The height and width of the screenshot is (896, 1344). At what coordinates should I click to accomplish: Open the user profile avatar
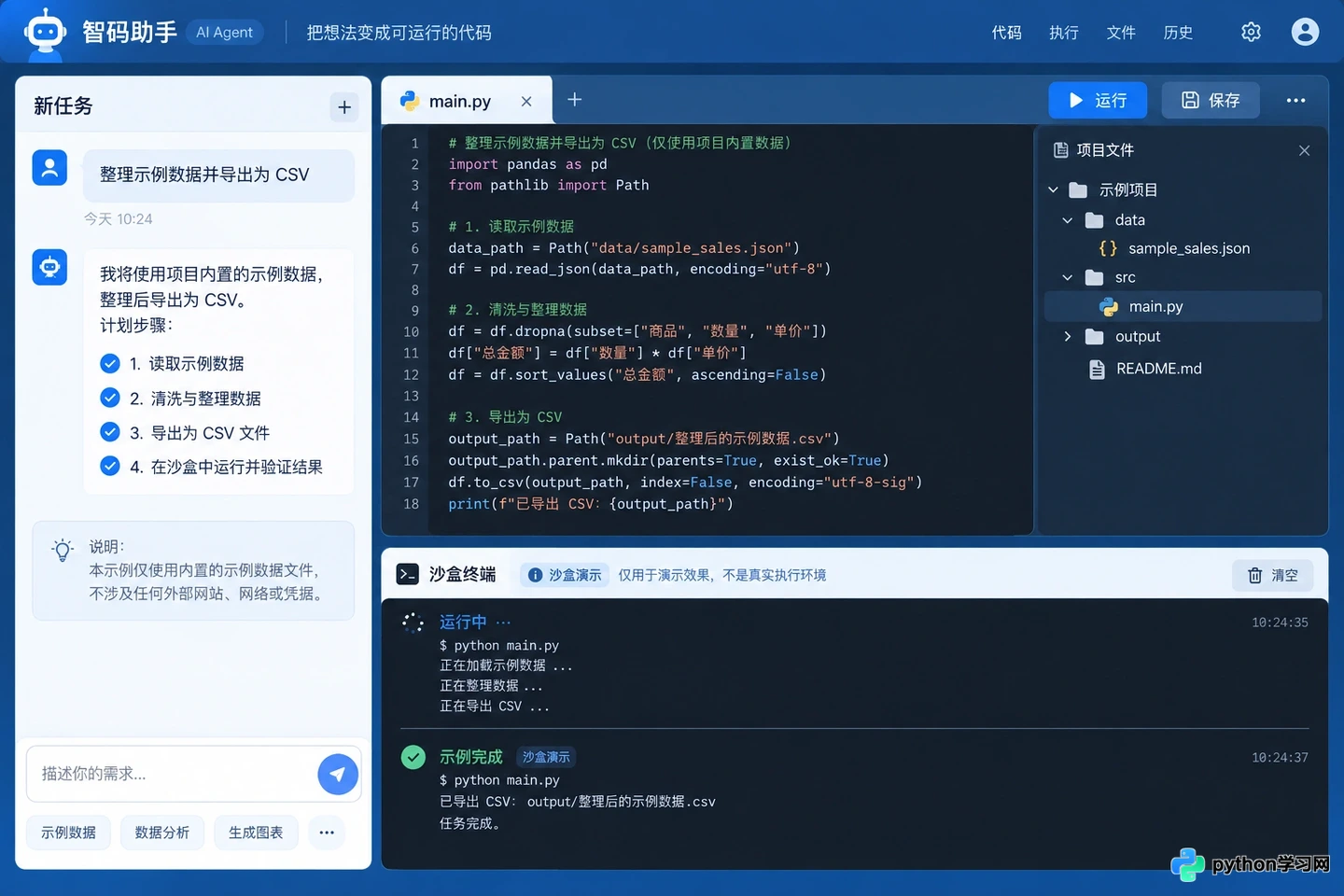tap(1305, 32)
